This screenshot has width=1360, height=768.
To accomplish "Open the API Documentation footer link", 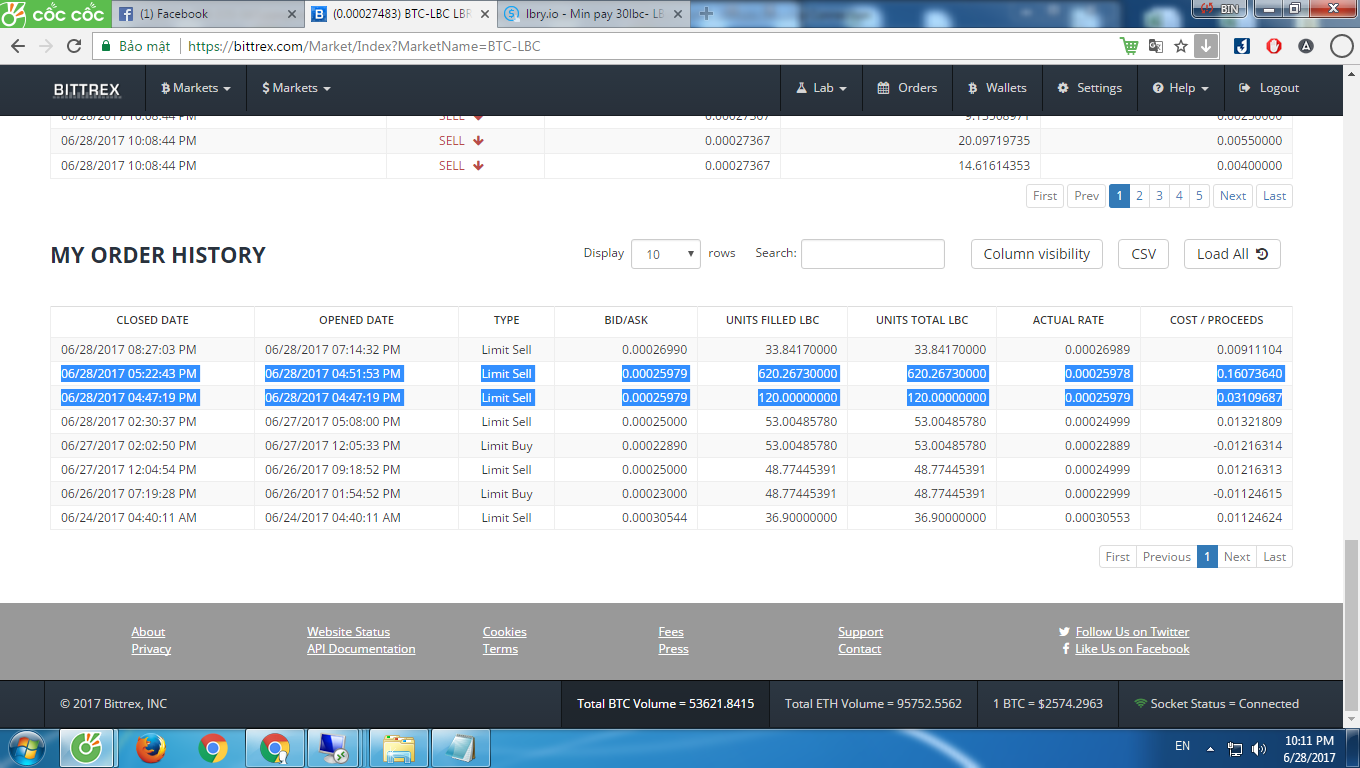I will coord(361,649).
